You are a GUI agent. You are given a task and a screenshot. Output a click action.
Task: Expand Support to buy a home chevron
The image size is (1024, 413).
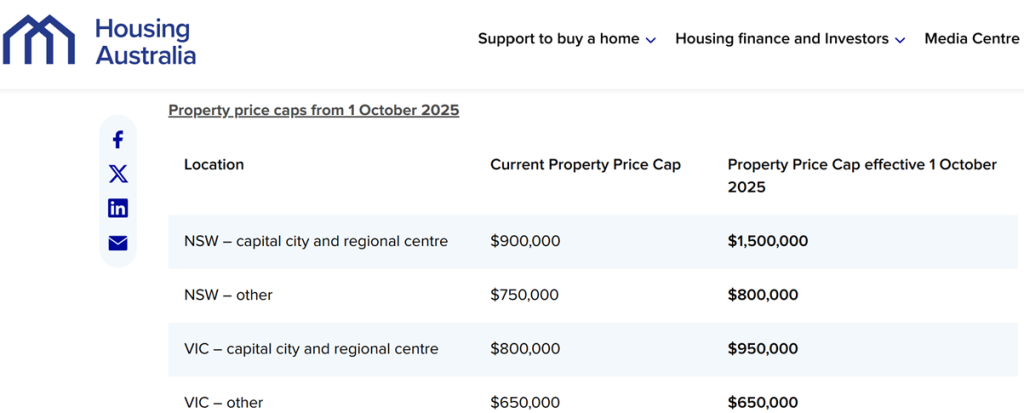tap(651, 40)
